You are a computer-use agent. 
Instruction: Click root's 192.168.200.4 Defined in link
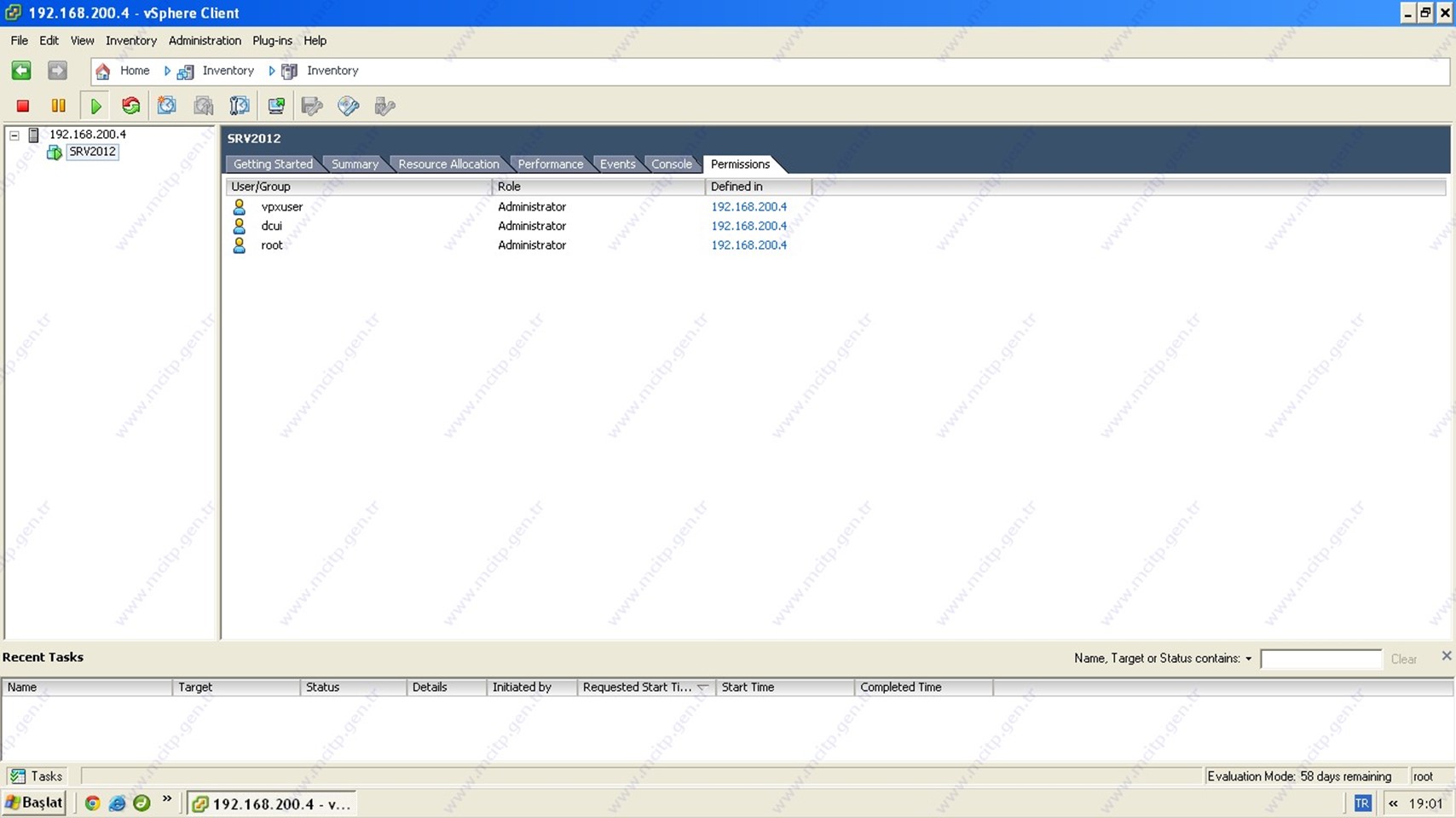pos(749,245)
